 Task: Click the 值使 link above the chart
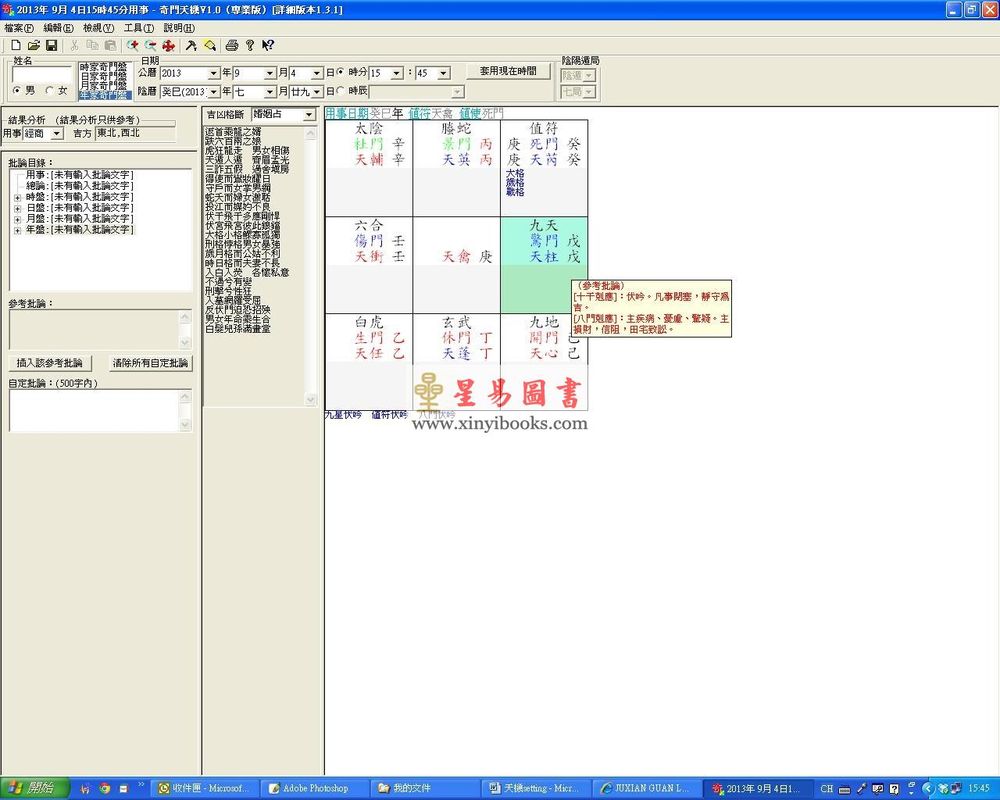coord(471,113)
